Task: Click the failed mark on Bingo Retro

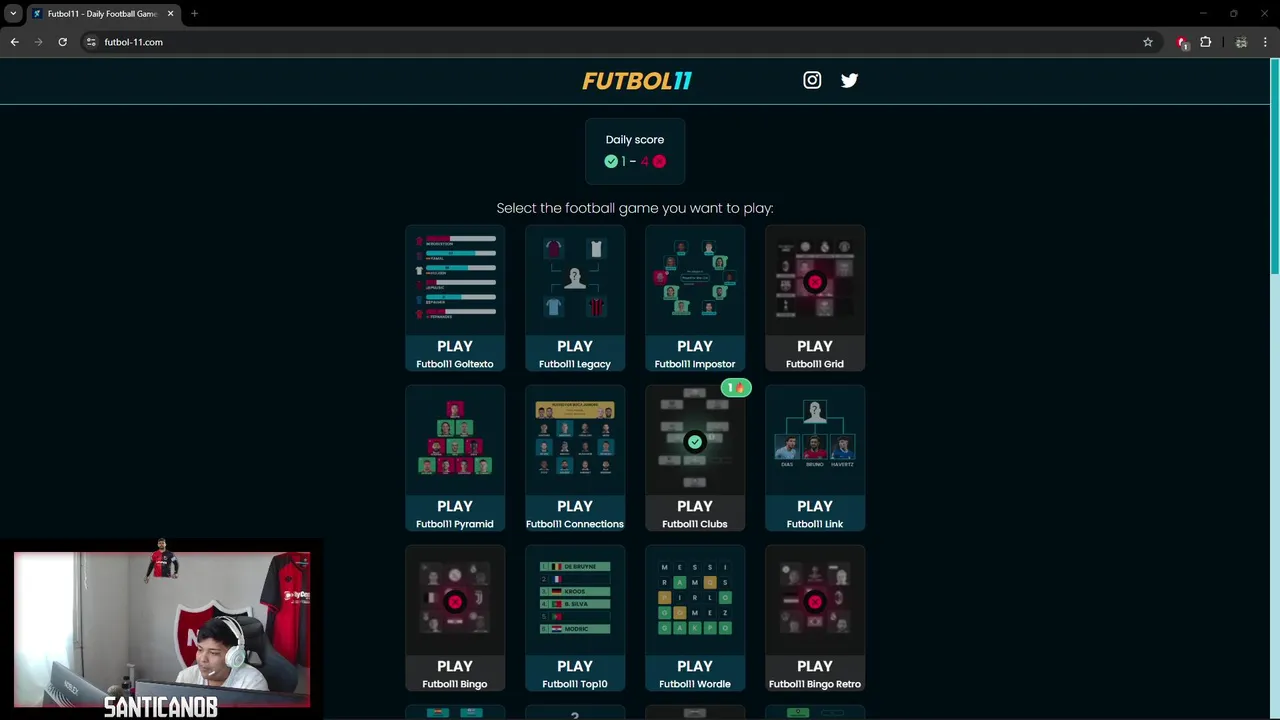Action: click(x=815, y=602)
